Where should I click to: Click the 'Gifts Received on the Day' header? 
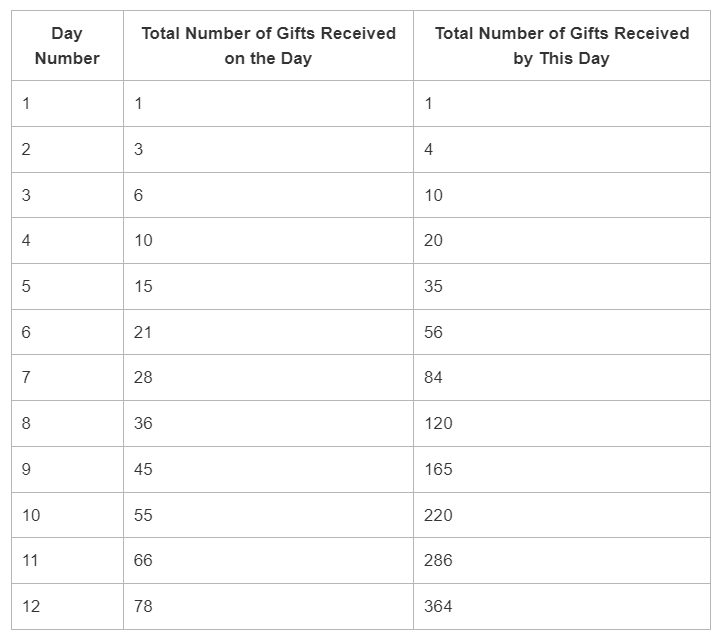pyautogui.click(x=268, y=45)
